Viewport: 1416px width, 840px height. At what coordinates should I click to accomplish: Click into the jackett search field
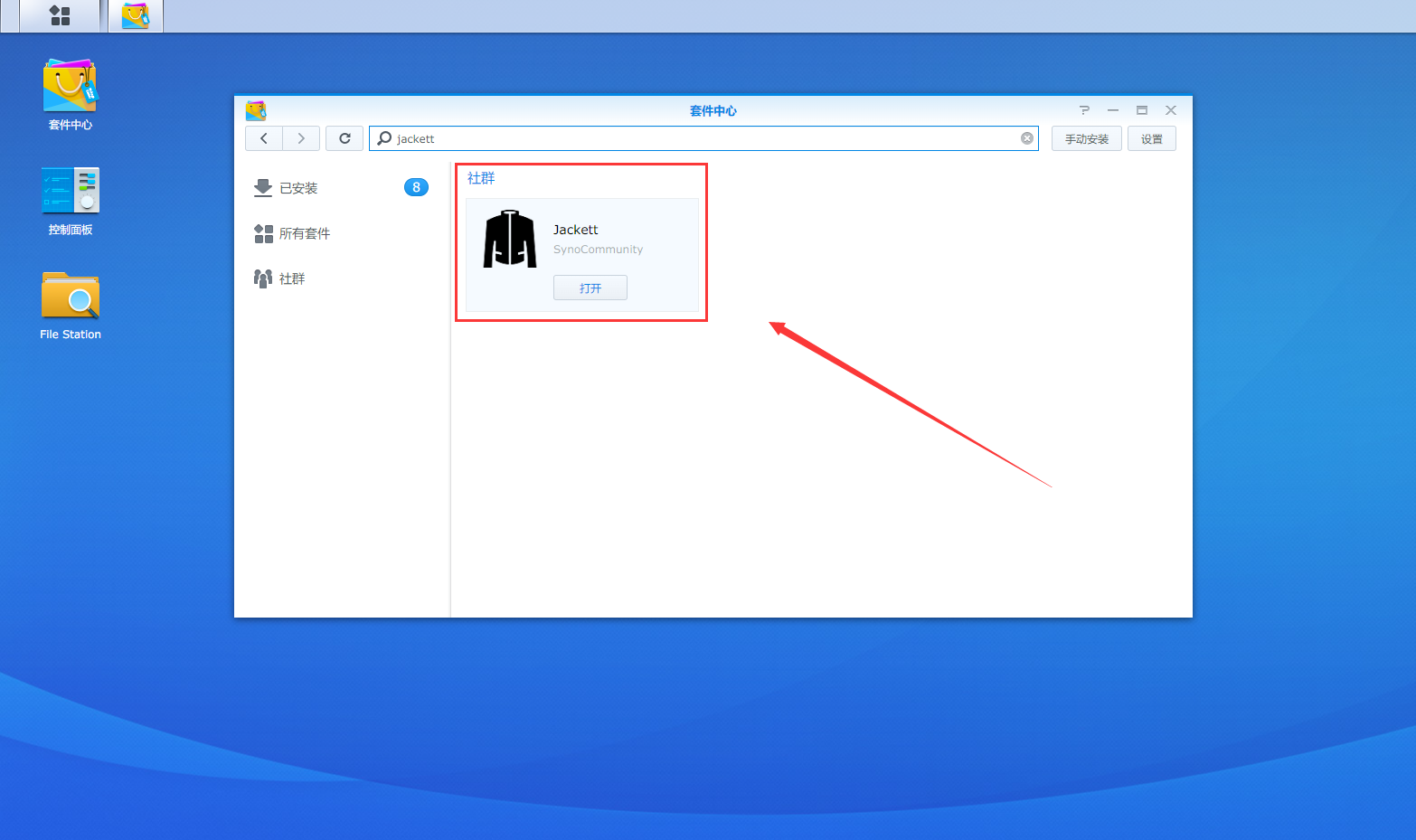click(705, 138)
